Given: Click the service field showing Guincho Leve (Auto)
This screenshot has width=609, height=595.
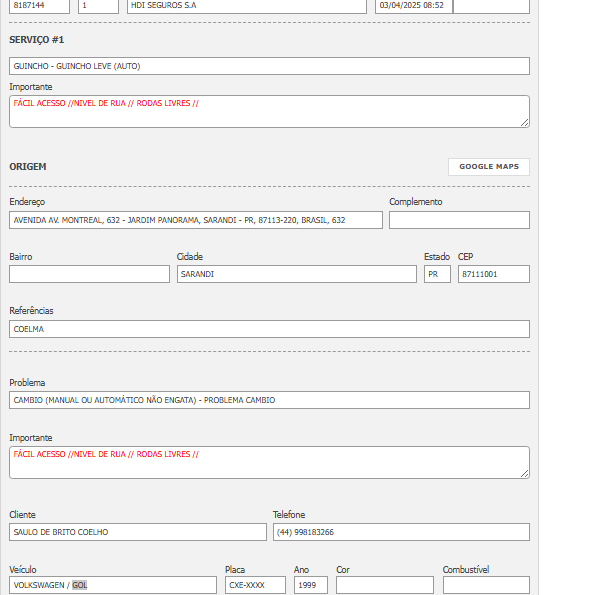Looking at the screenshot, I should coord(269,66).
